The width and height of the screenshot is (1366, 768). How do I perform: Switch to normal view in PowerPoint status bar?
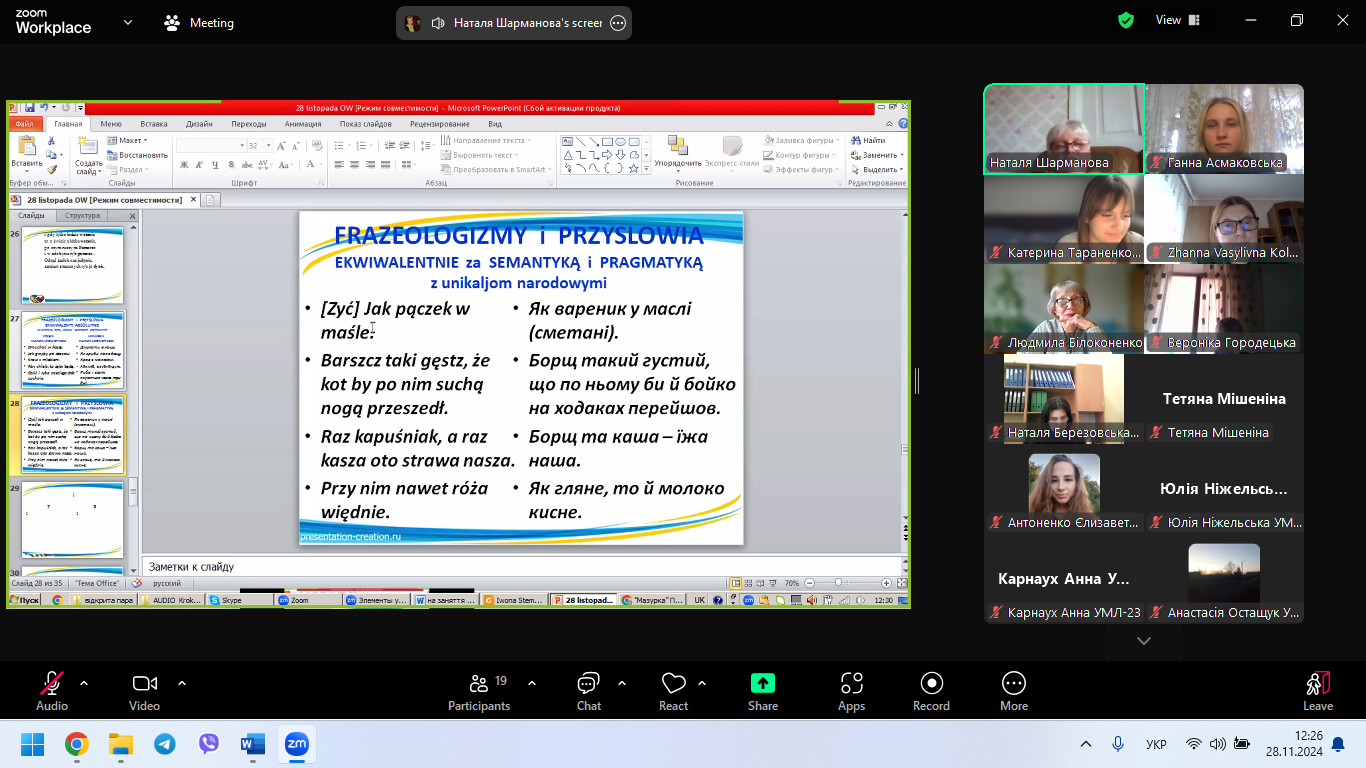coord(736,582)
